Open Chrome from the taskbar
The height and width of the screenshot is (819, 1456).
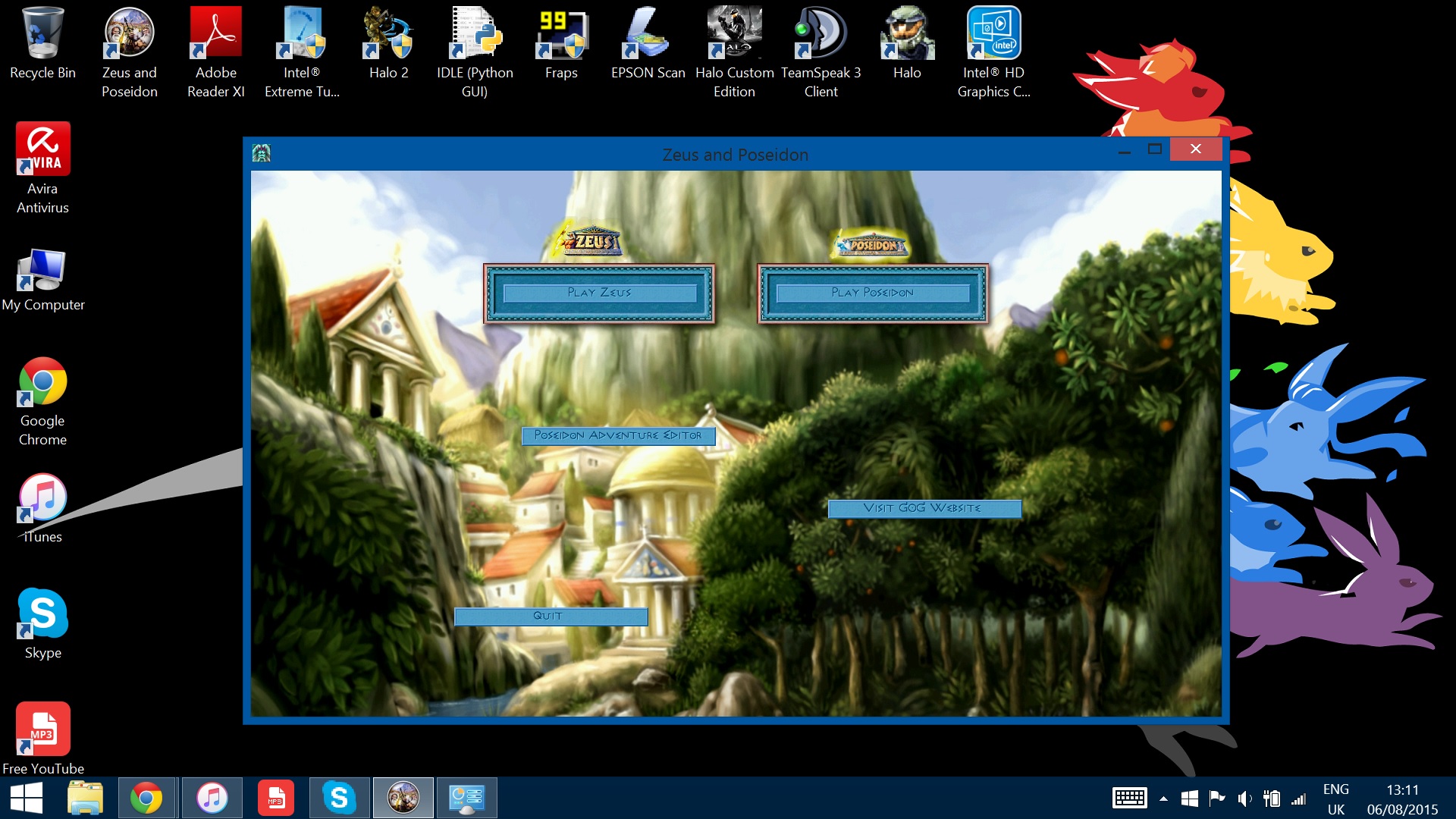click(x=146, y=798)
